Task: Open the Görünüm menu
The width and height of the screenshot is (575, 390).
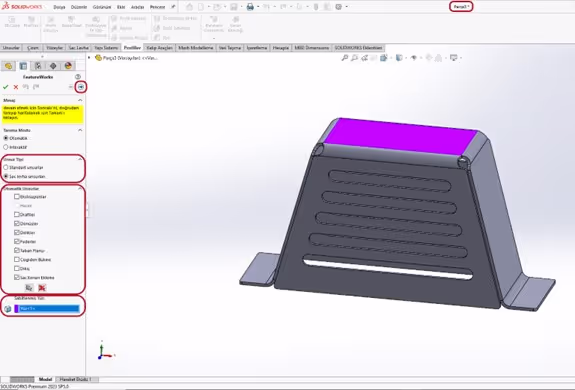Action: (x=102, y=7)
